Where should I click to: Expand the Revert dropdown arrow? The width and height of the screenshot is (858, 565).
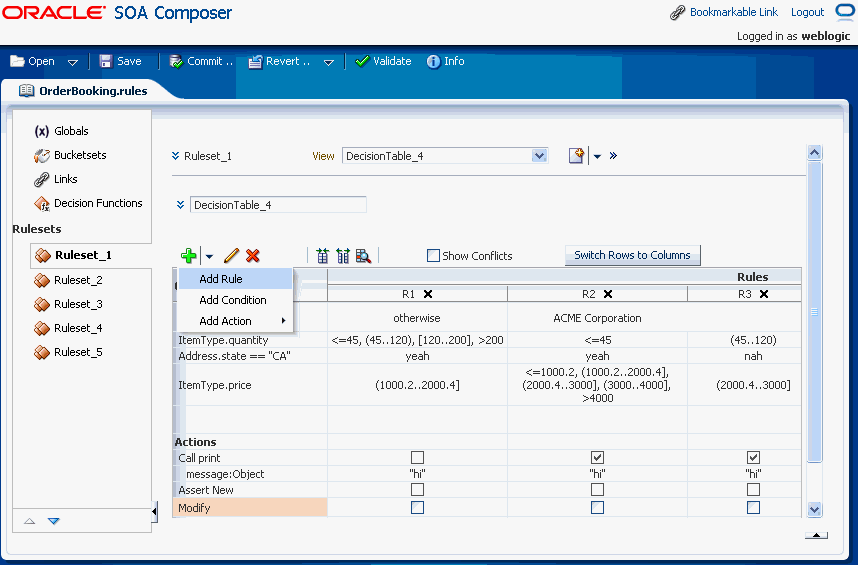pyautogui.click(x=329, y=62)
